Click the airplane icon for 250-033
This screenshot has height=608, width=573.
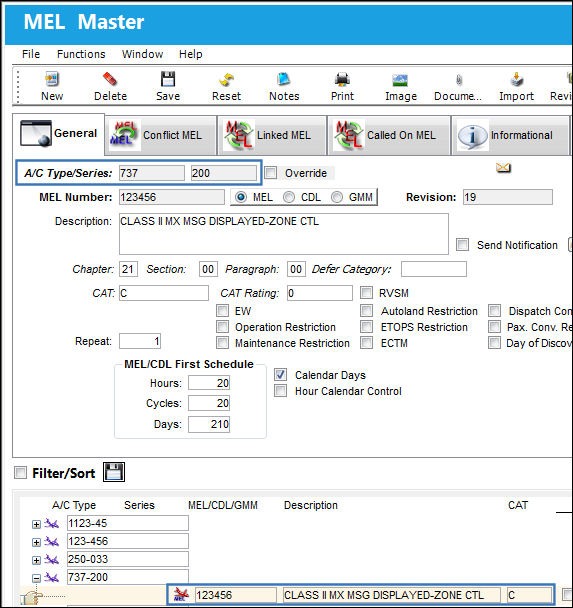51,560
